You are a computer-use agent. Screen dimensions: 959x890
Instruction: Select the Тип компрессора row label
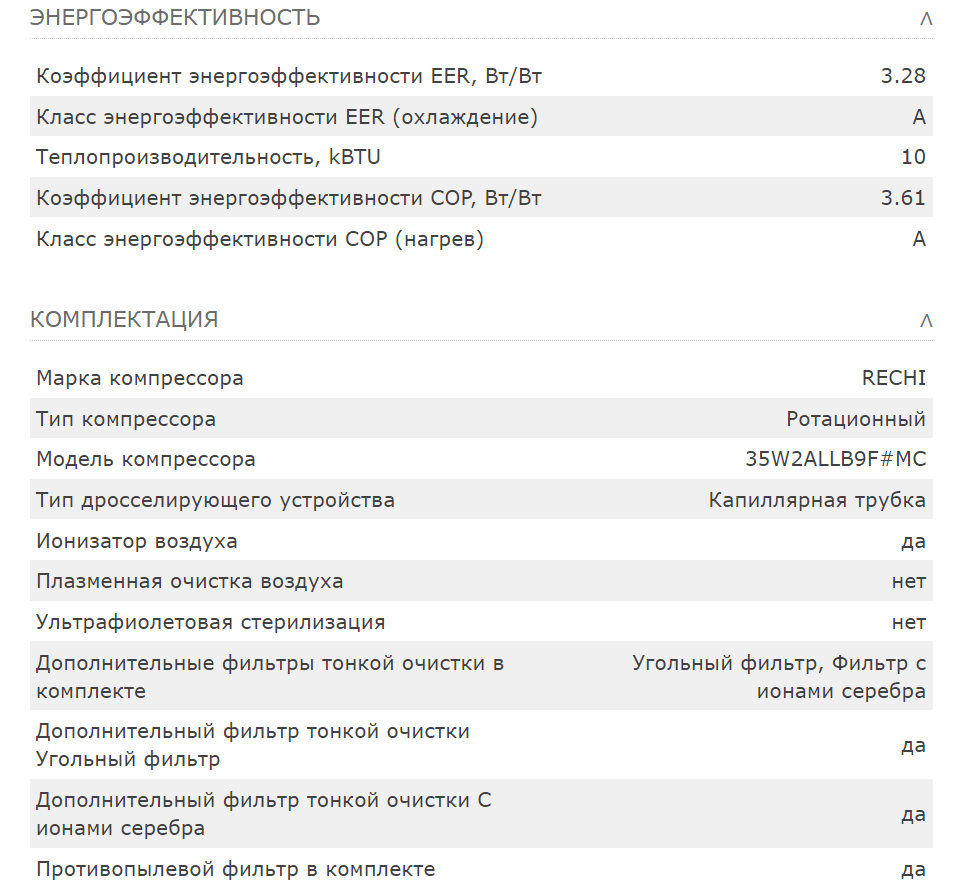(126, 419)
